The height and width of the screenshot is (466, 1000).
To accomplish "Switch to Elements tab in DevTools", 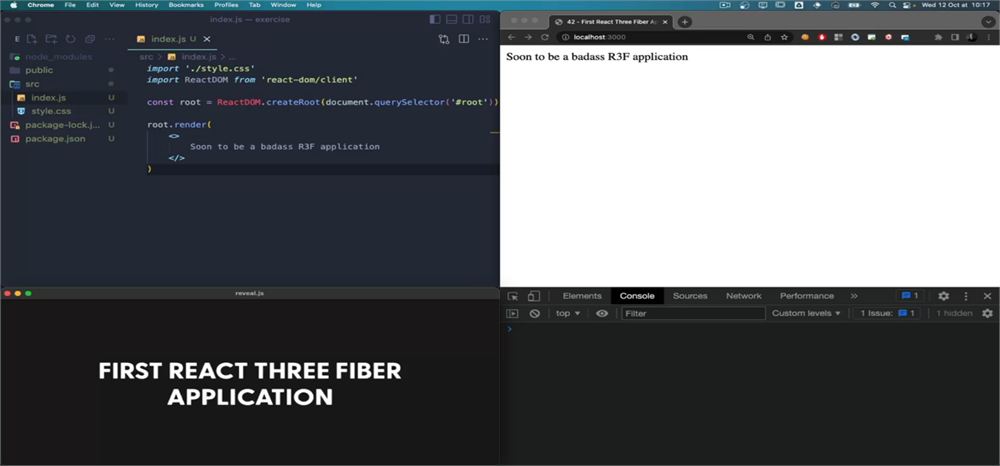I will pyautogui.click(x=582, y=296).
